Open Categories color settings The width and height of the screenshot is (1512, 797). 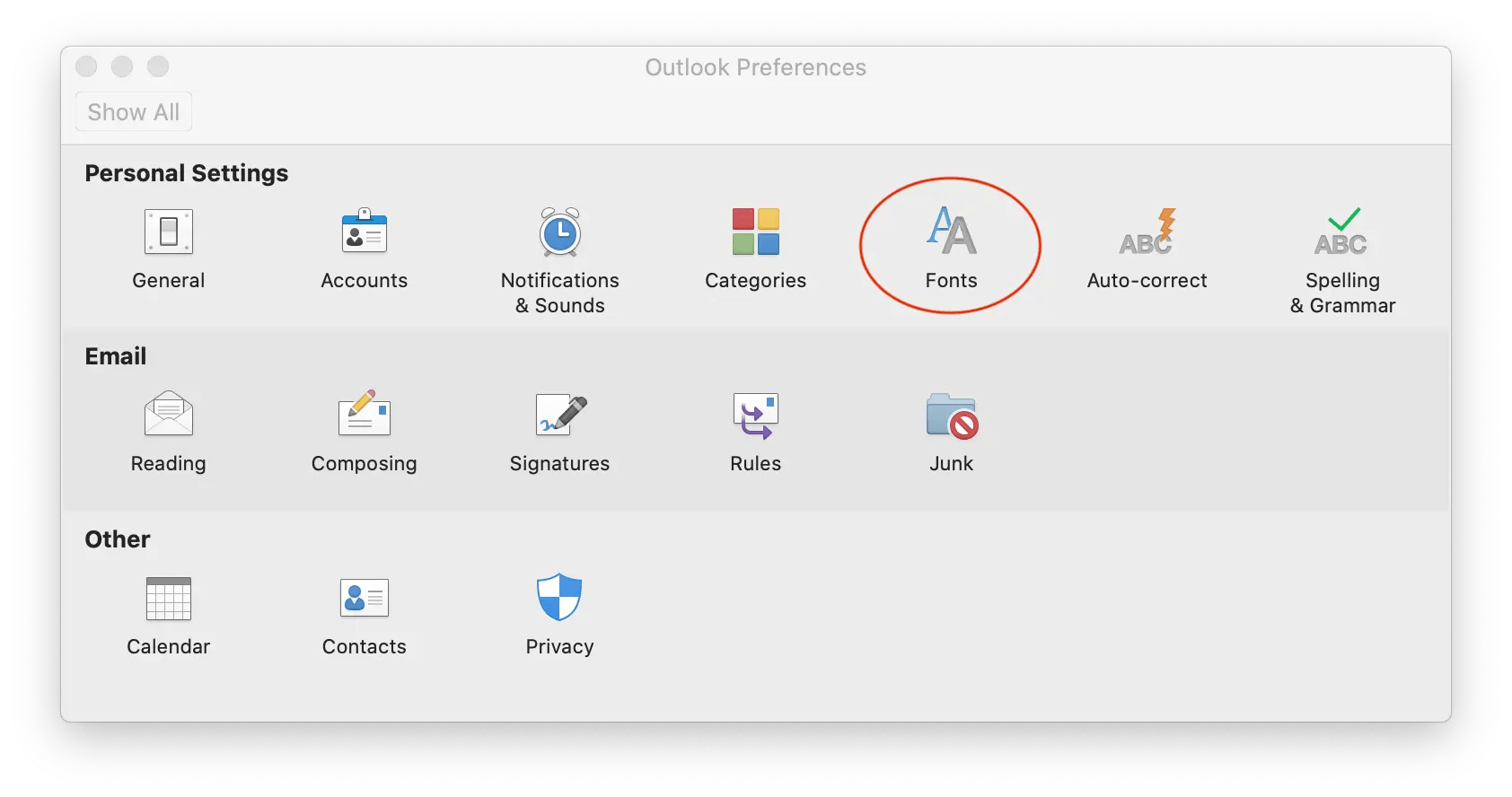pos(755,232)
